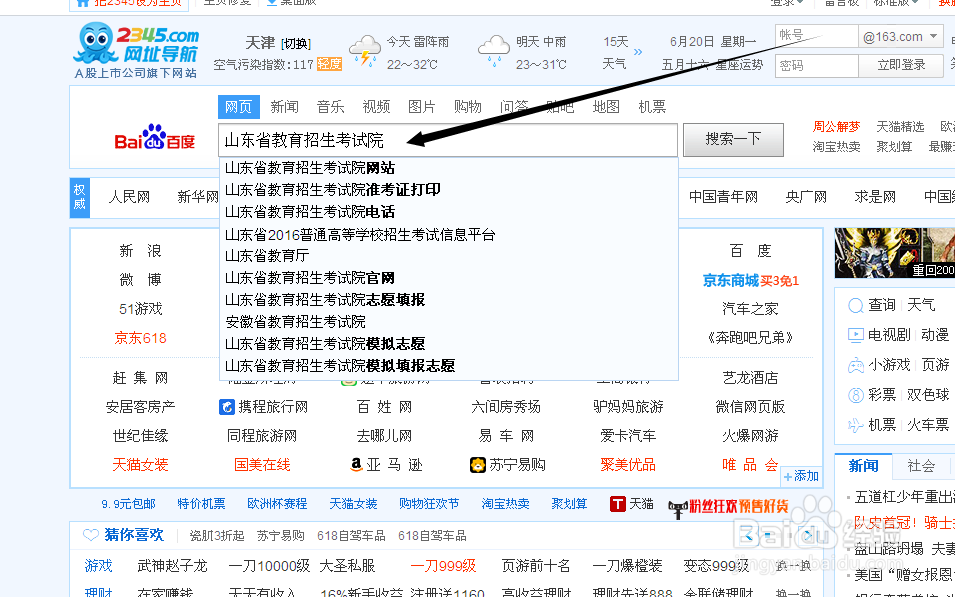Open the 去哪儿网 link
The height and width of the screenshot is (597, 955).
click(384, 436)
